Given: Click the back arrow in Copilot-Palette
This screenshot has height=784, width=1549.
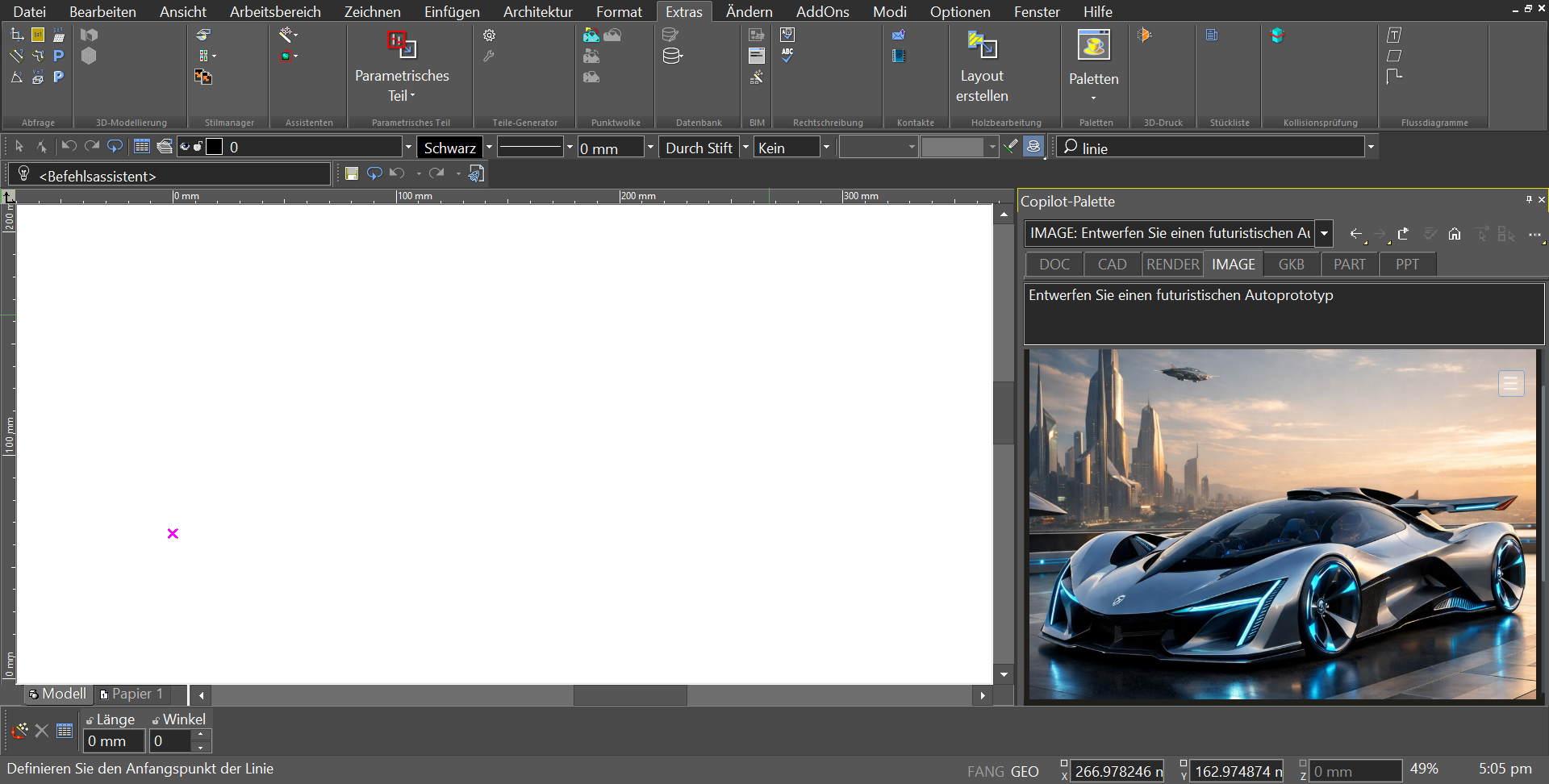Looking at the screenshot, I should tap(1355, 234).
